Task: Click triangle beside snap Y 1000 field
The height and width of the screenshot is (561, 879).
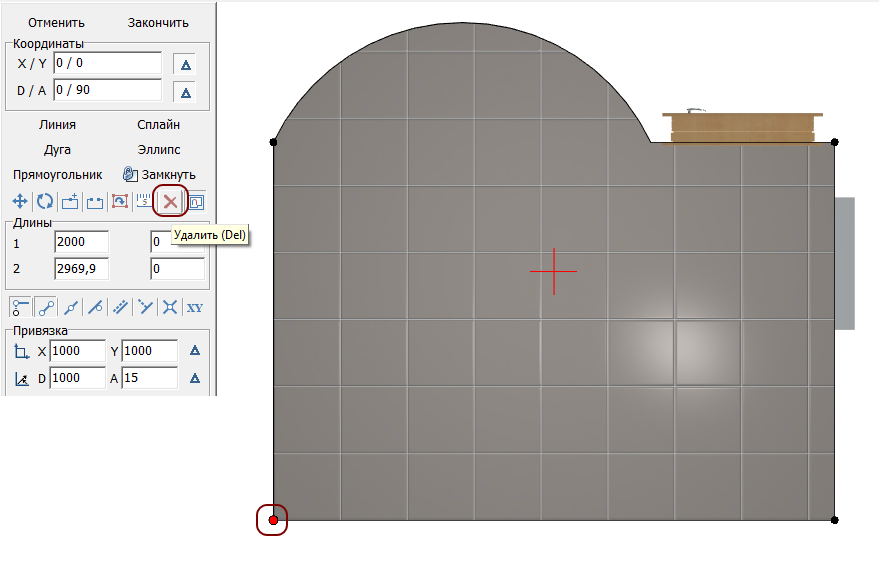Action: click(x=196, y=351)
